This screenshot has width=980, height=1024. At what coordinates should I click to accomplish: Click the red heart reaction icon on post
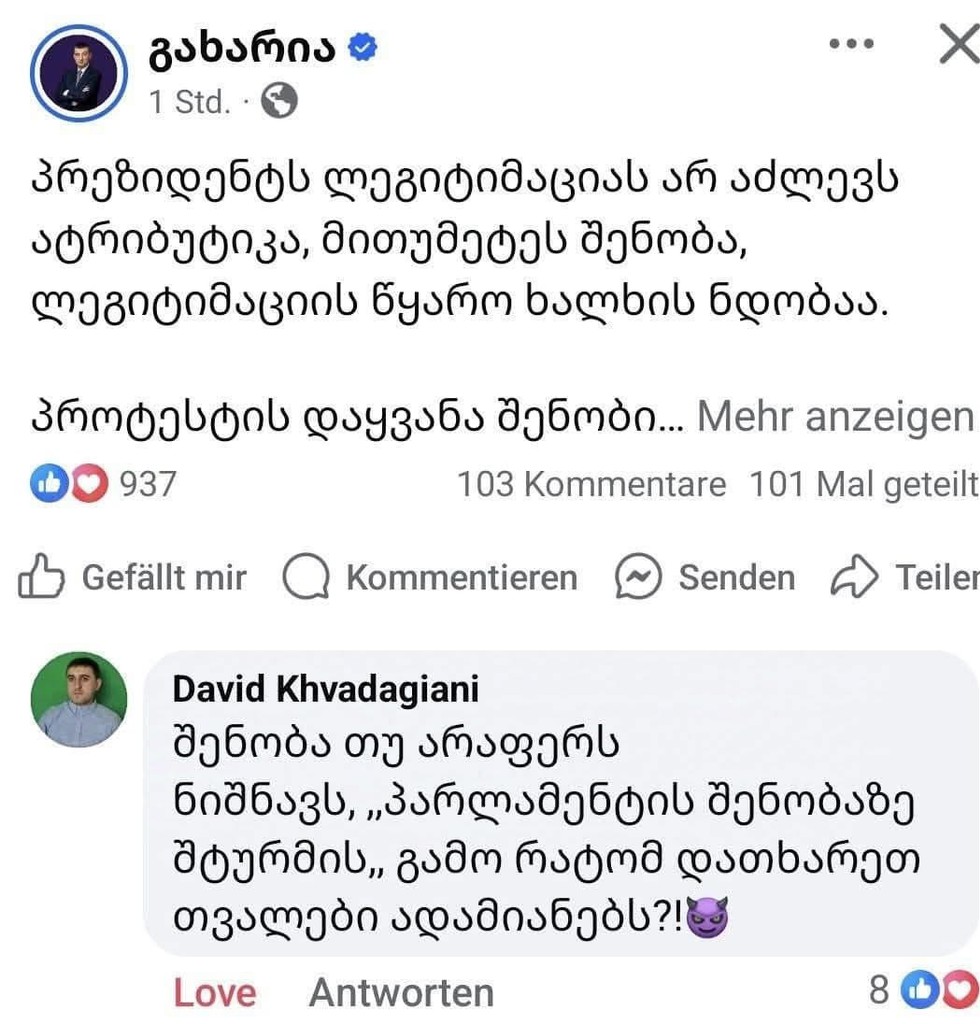(x=89, y=485)
